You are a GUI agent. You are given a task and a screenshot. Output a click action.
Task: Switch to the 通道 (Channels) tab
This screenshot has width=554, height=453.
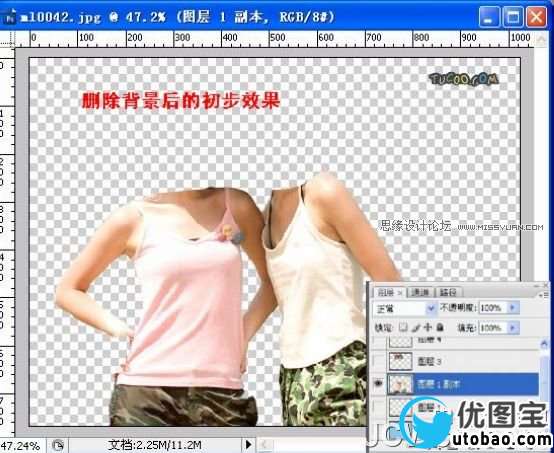pyautogui.click(x=420, y=292)
